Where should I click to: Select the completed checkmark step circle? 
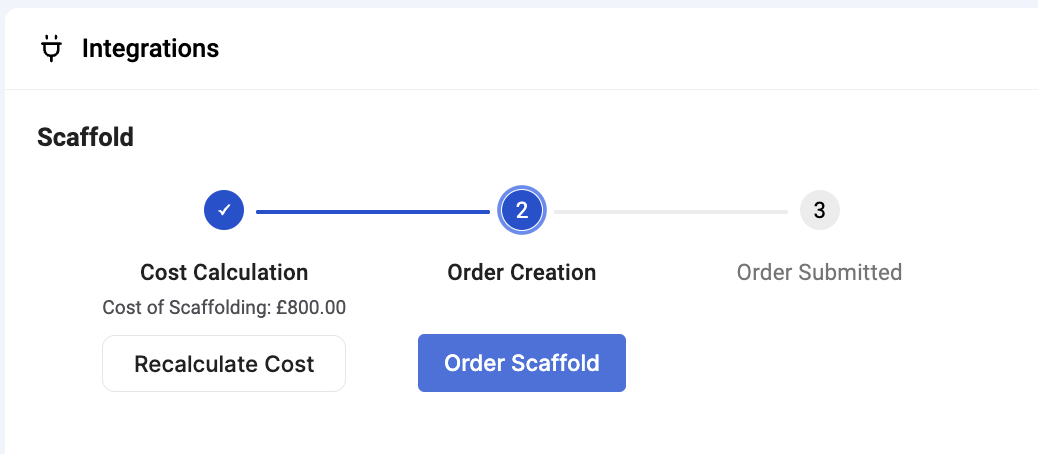pos(224,210)
